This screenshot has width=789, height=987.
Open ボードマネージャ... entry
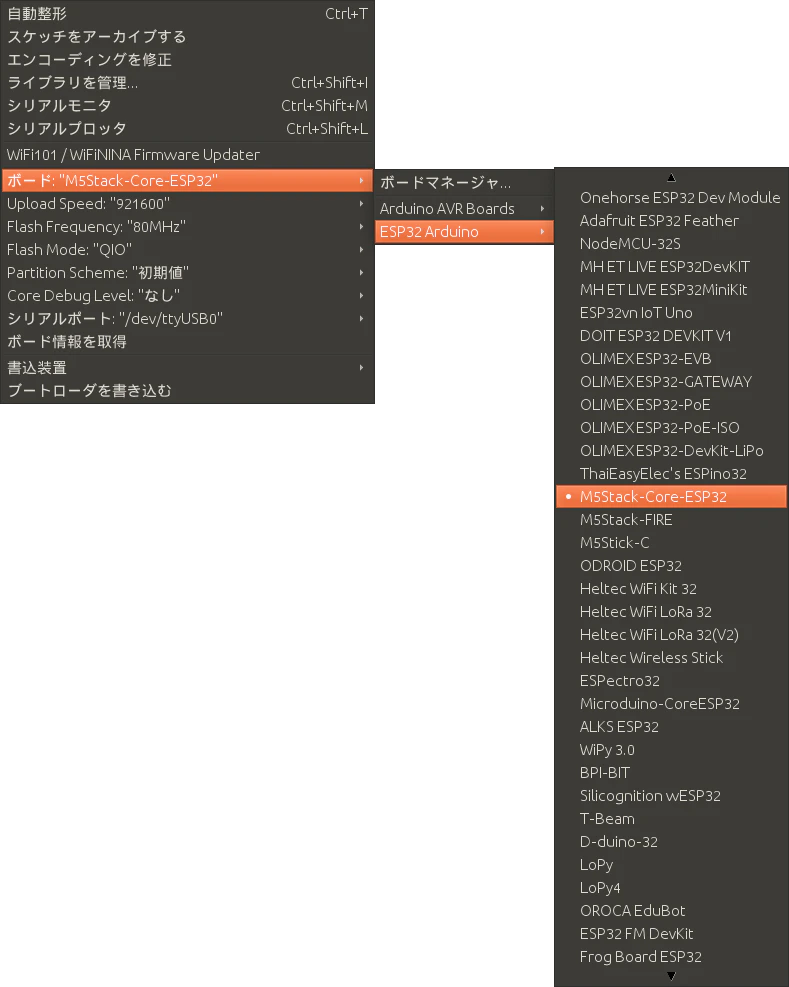(x=464, y=183)
